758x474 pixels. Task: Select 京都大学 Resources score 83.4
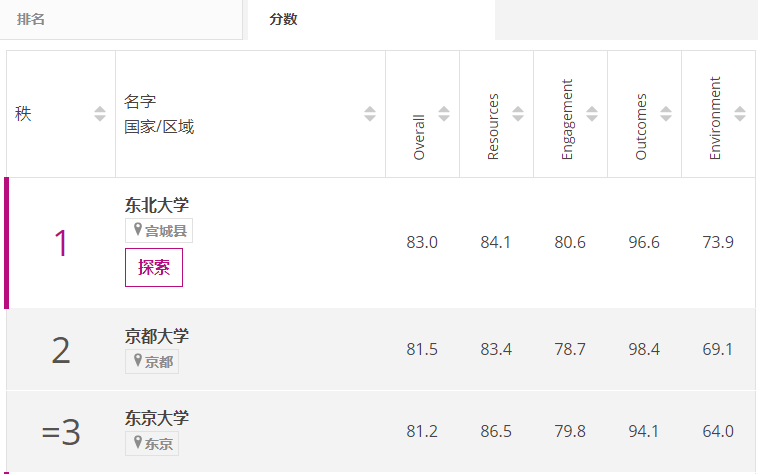tap(496, 349)
